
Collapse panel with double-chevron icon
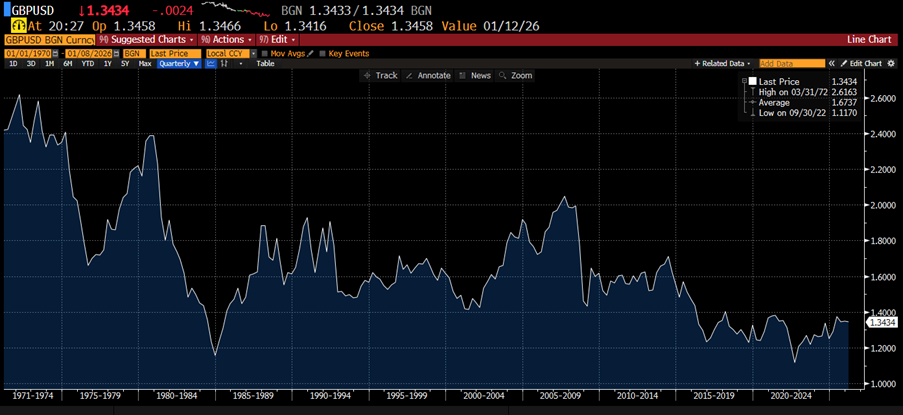831,63
